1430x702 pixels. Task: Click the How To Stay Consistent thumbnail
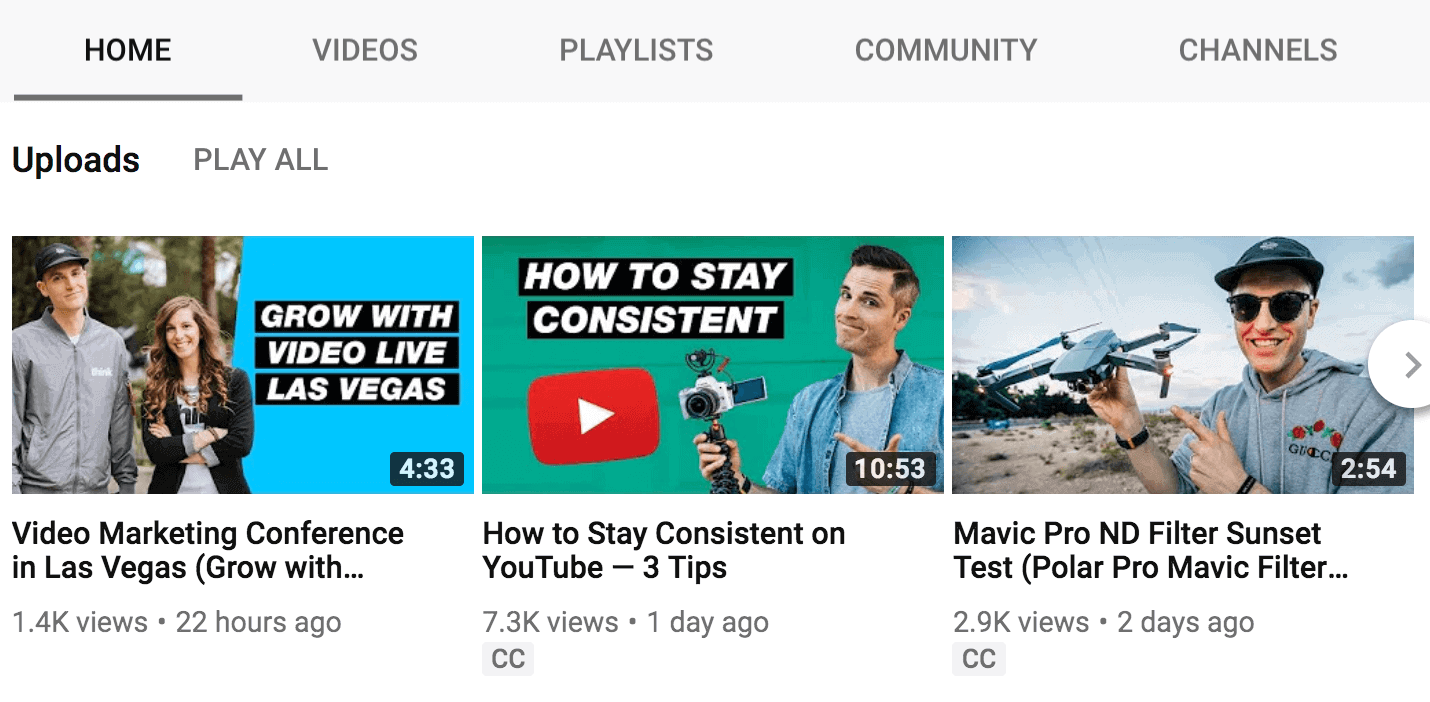click(713, 365)
